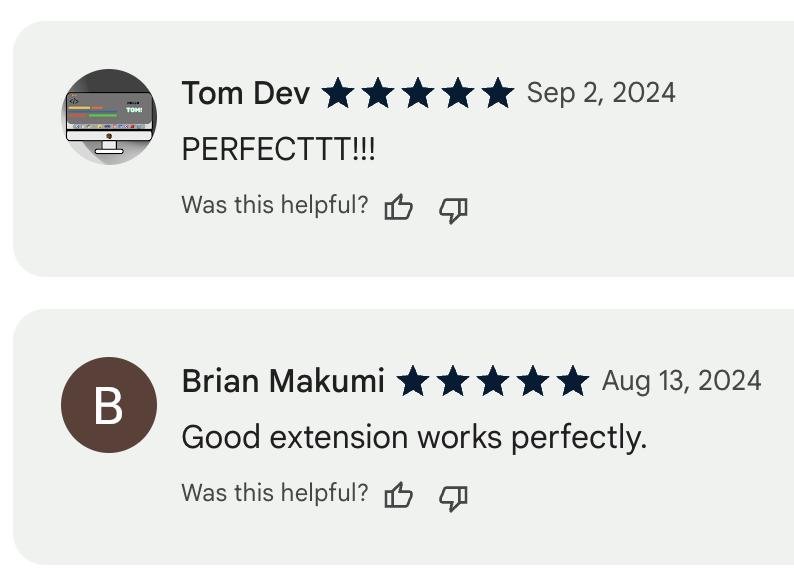
Task: Click the "Good extension works perfectly." text
Action: pos(414,438)
